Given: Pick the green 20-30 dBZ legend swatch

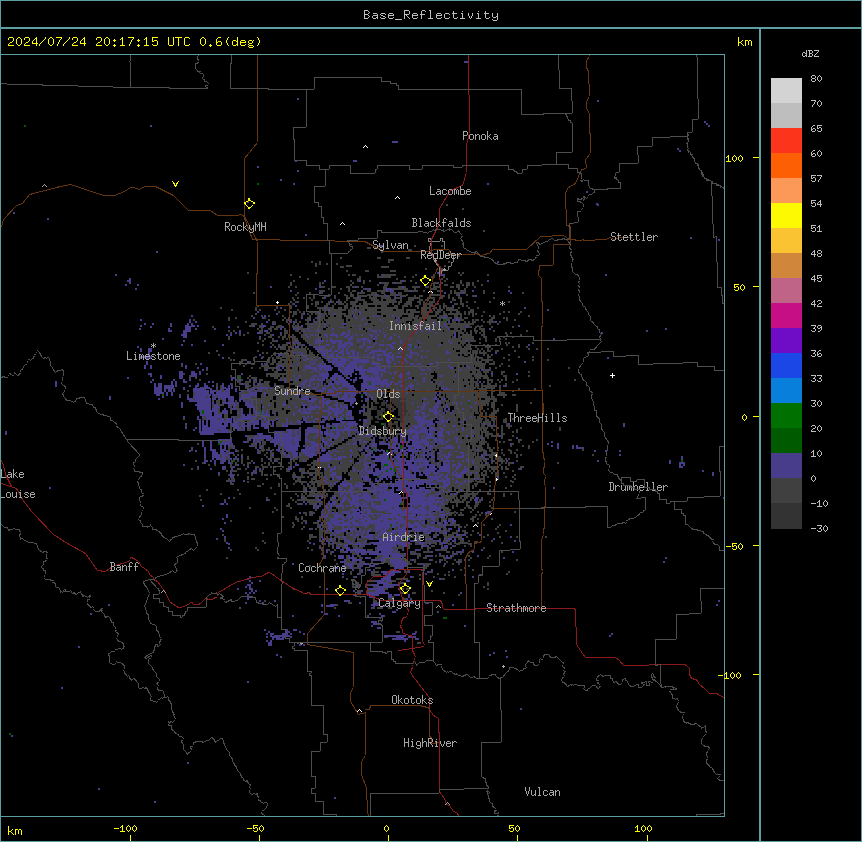Looking at the screenshot, I should click(786, 416).
